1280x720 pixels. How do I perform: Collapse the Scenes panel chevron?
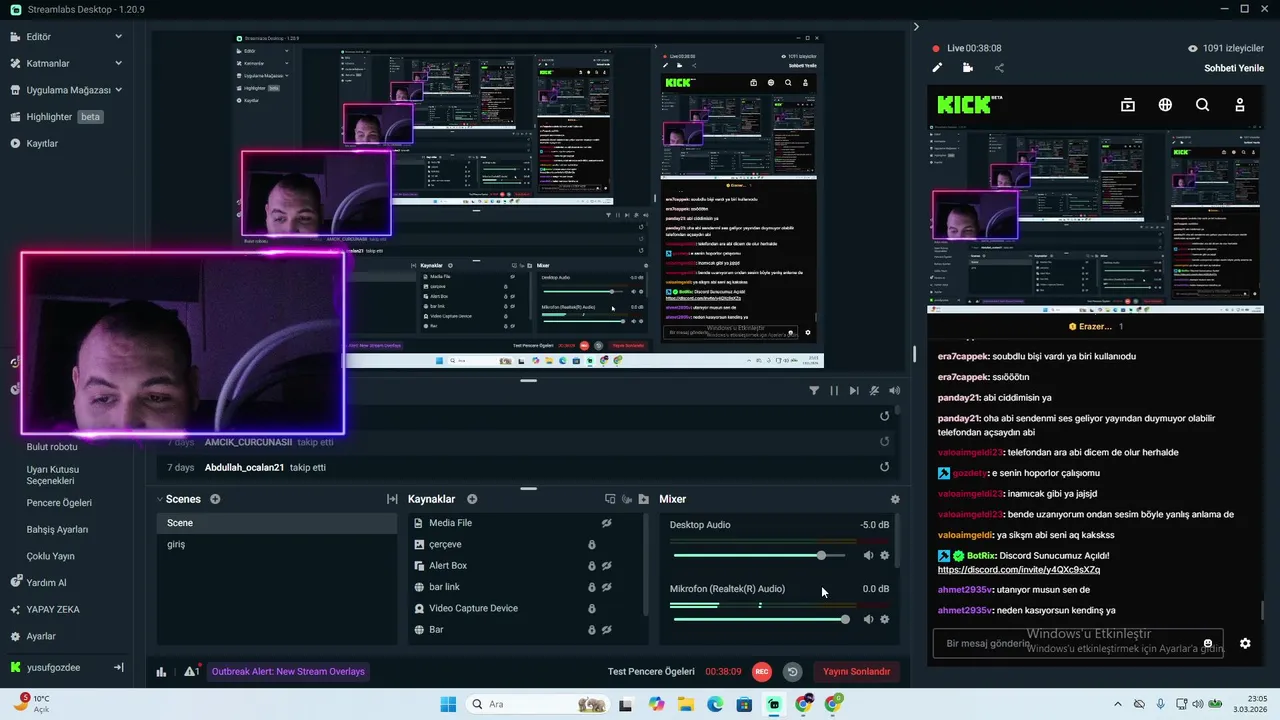(160, 499)
